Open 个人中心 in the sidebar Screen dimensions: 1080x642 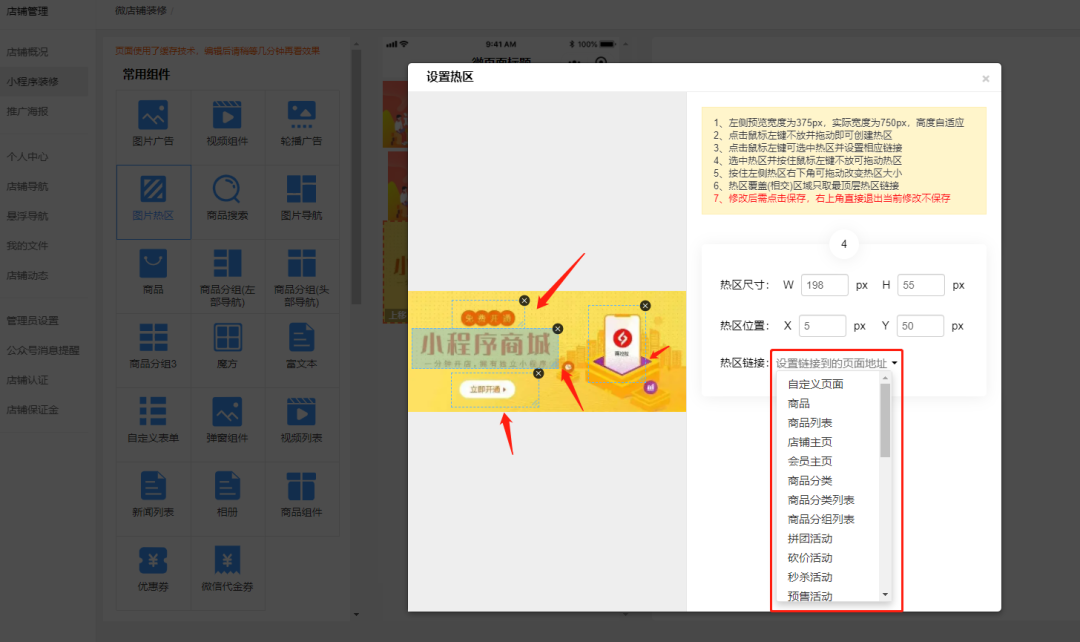tap(28, 156)
